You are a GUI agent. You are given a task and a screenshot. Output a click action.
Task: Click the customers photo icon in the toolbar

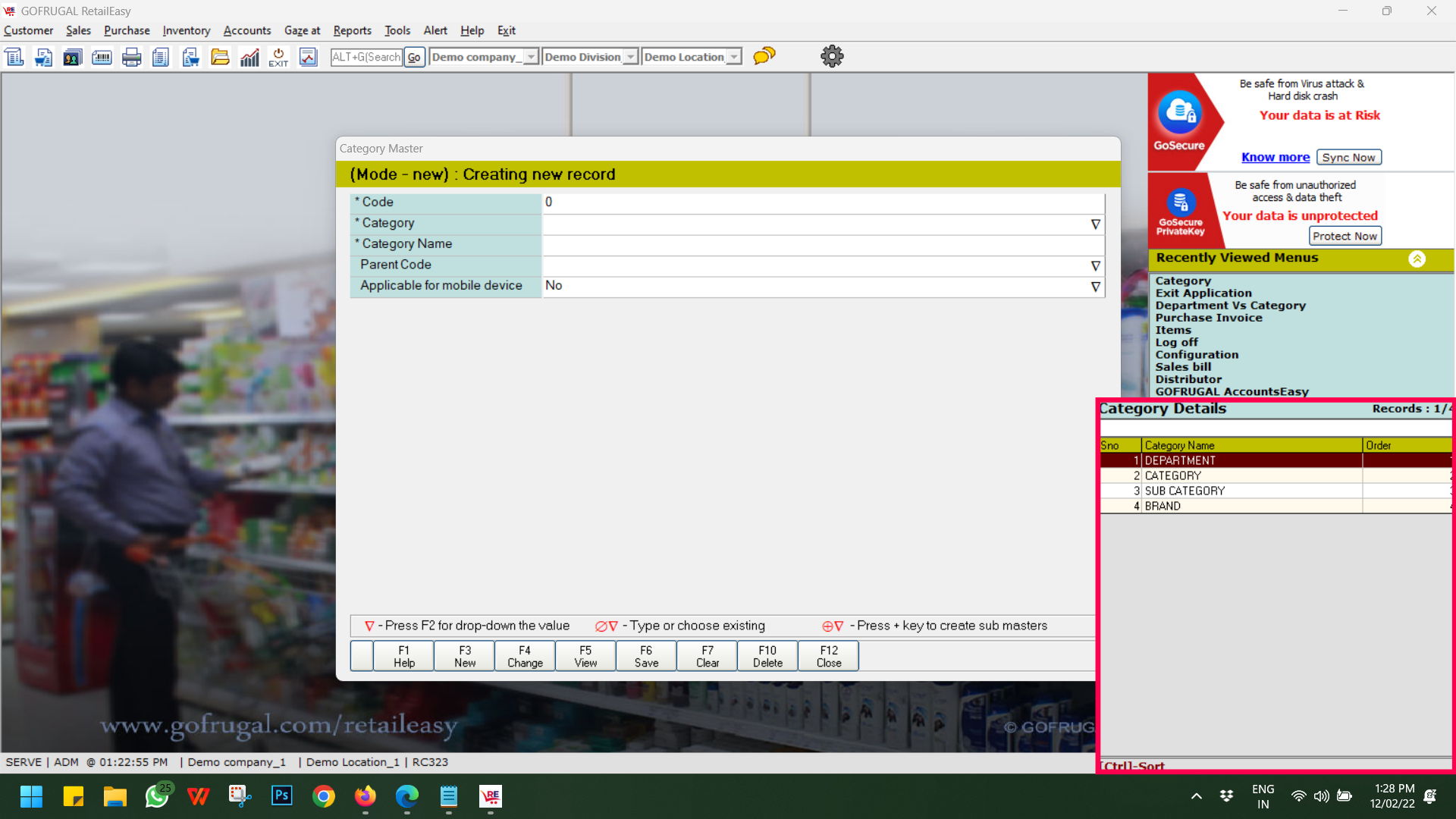(73, 57)
